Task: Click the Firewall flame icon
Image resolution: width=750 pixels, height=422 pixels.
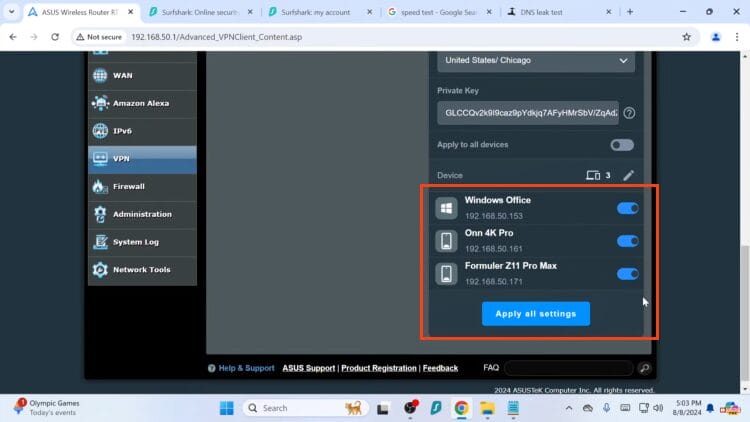Action: (100, 187)
